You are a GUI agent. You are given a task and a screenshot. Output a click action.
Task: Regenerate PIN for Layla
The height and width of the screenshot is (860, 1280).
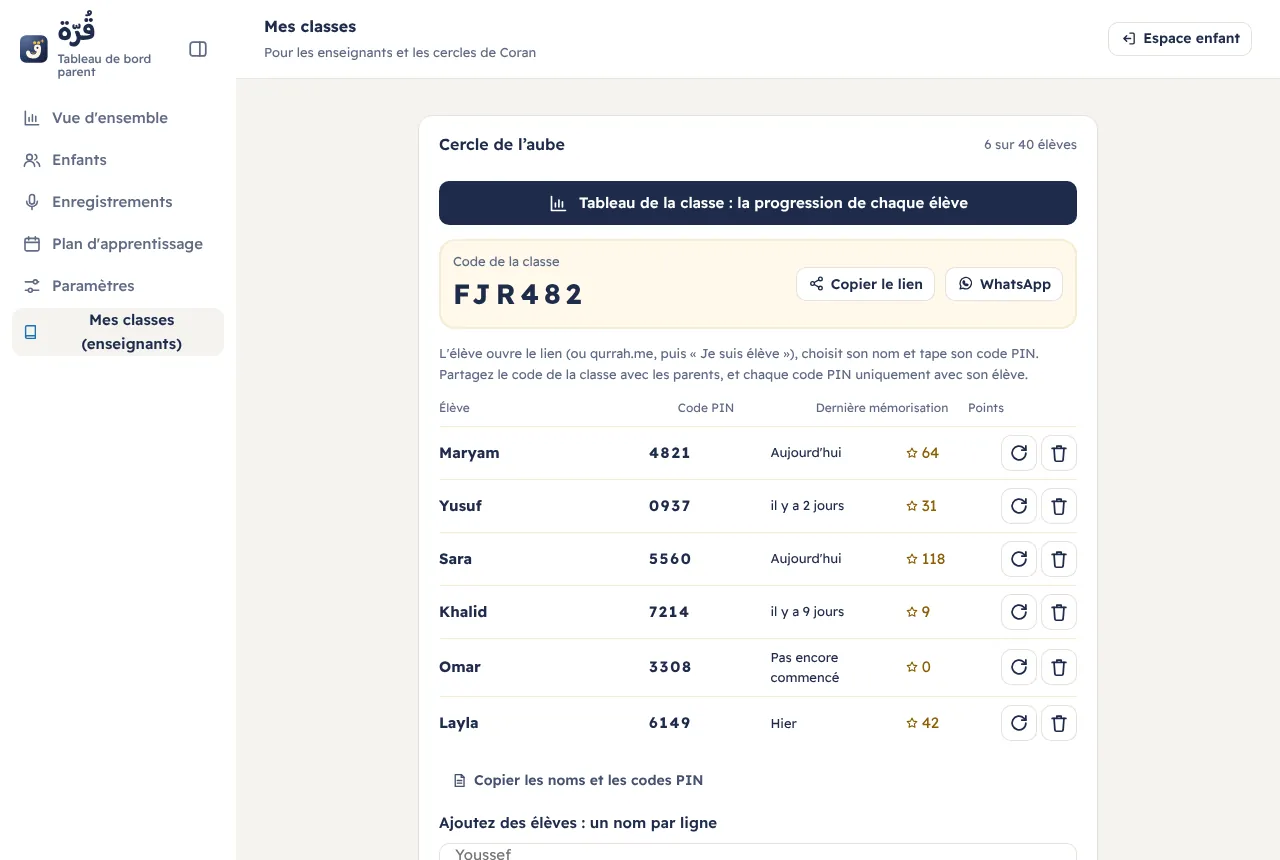1019,723
